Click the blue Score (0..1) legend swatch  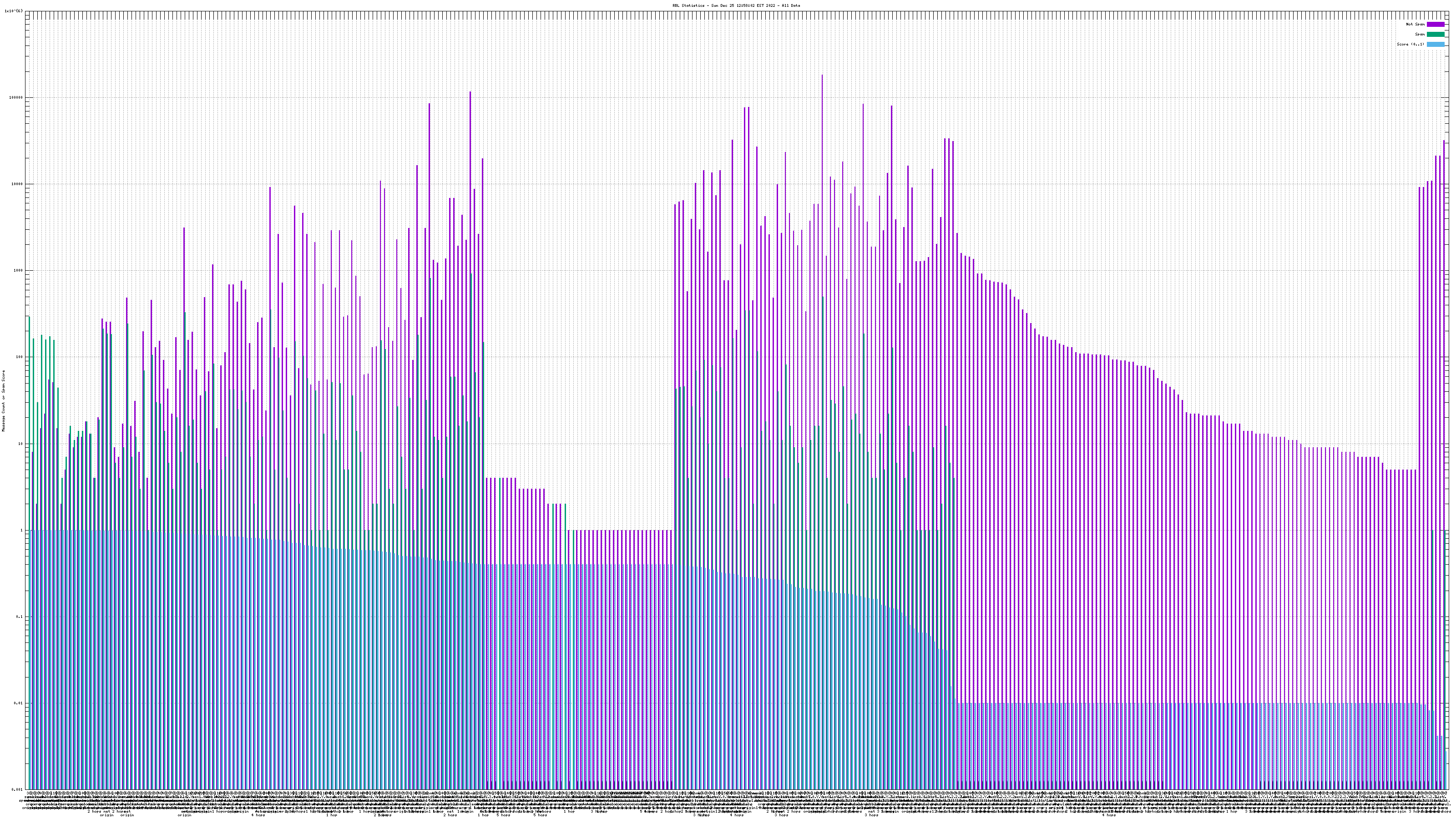1436,44
